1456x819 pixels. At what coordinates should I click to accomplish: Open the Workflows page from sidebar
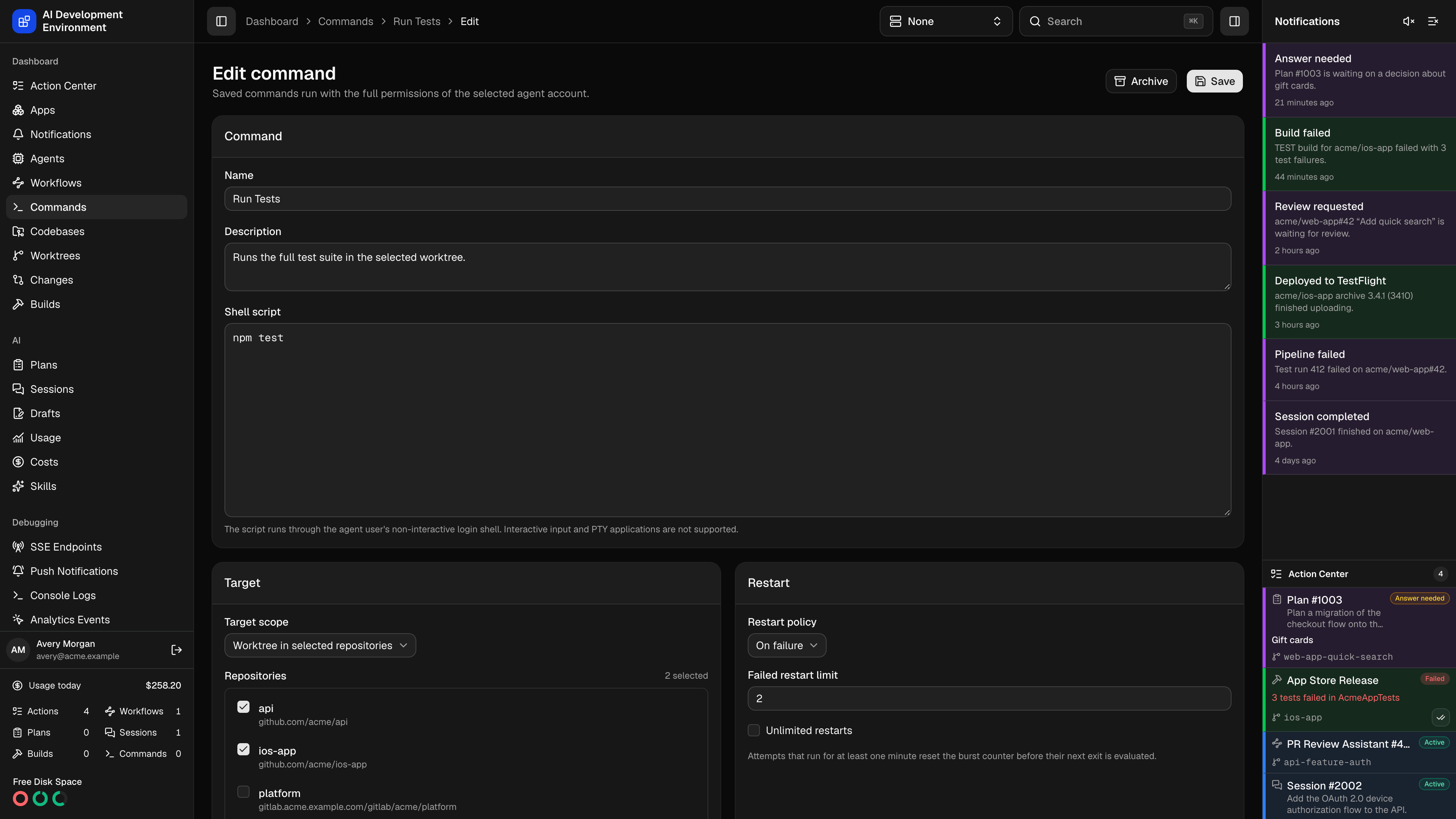97,183
